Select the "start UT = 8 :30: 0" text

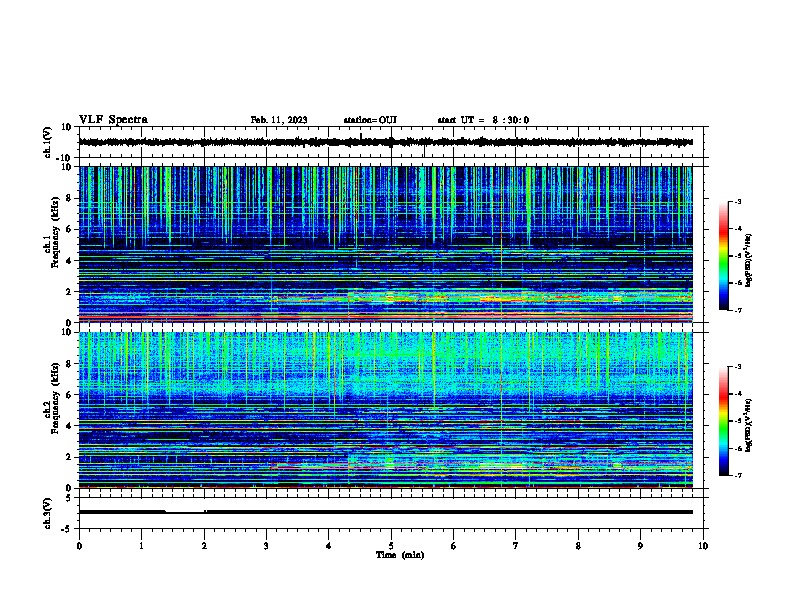click(x=483, y=120)
